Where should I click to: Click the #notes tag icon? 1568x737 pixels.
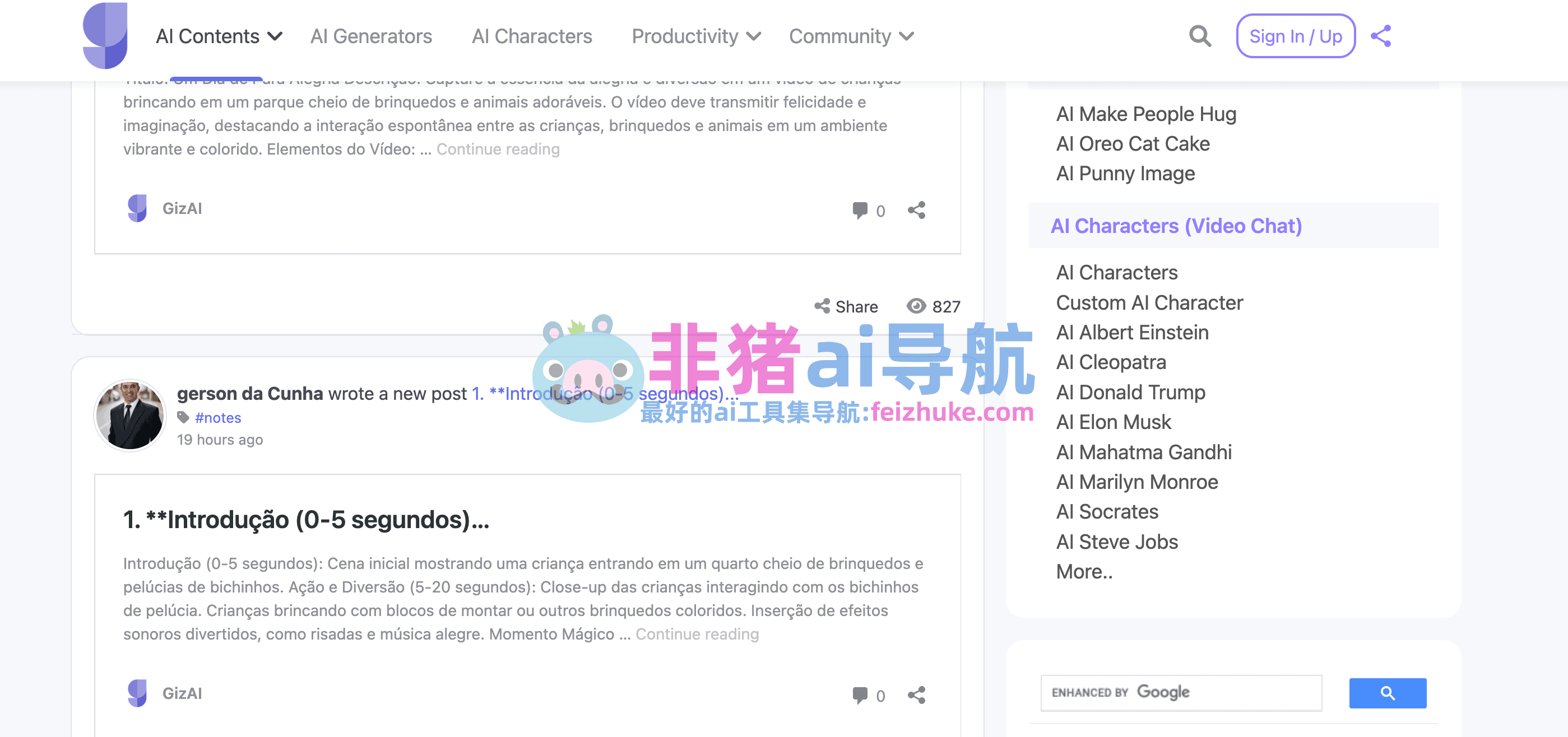[183, 417]
